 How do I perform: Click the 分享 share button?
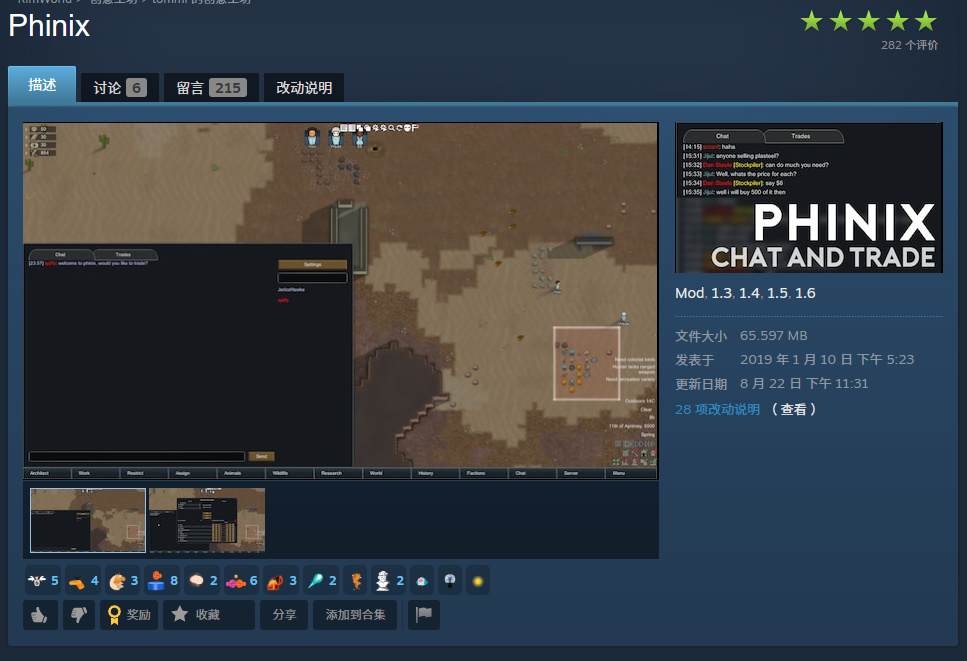284,615
